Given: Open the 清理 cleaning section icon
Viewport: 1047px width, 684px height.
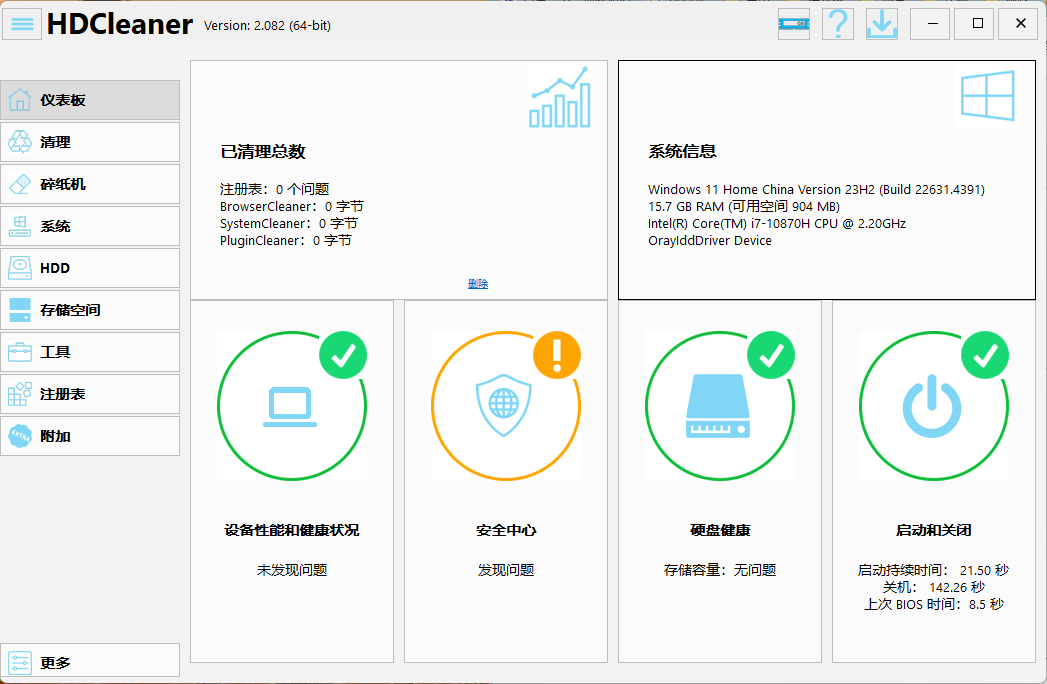Looking at the screenshot, I should pos(90,142).
